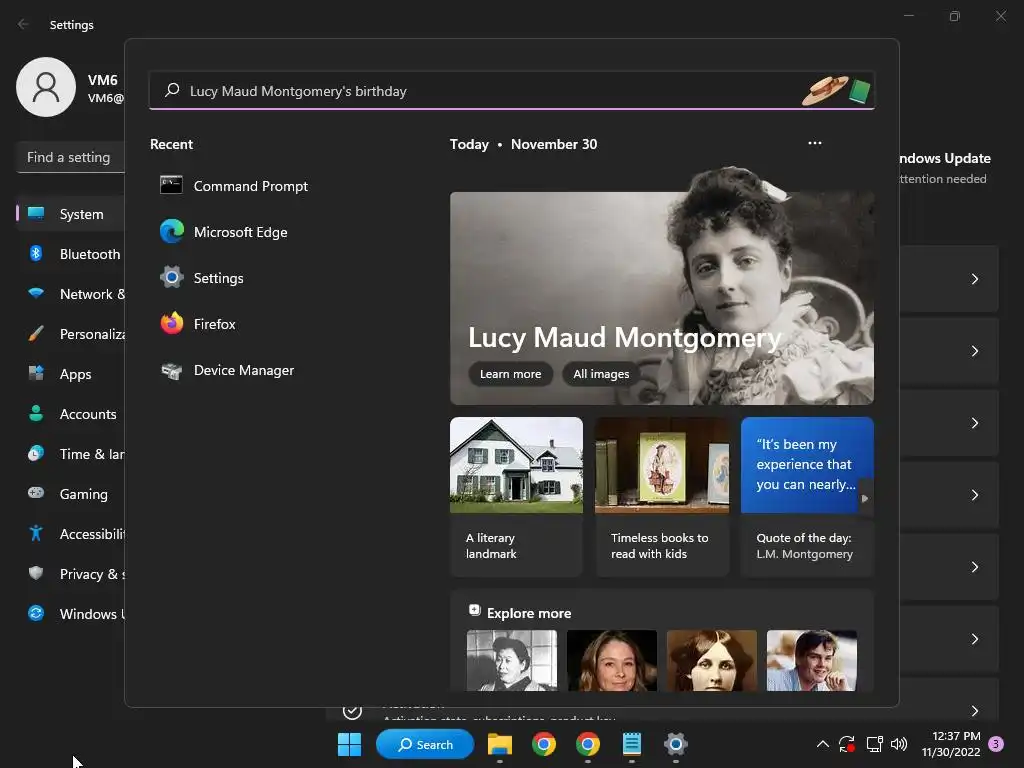Show hidden system tray icons
Image resolution: width=1024 pixels, height=768 pixels.
(823, 744)
